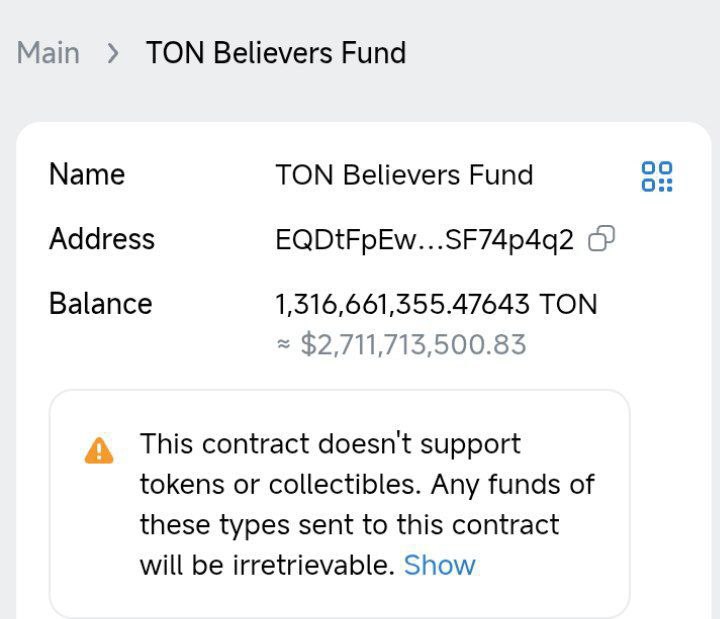Click the approximately-equal sign before the dollar value
720x619 pixels.
[x=283, y=345]
